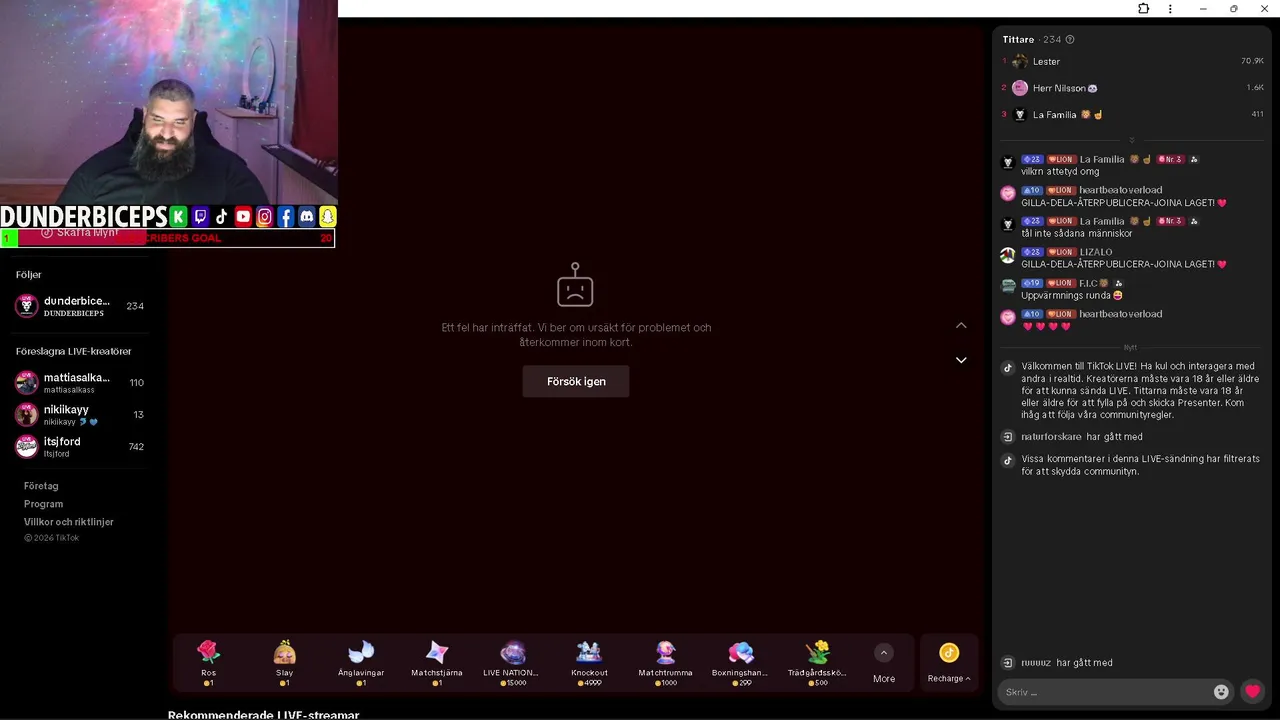Click the Twitch icon in webcam overlay

coord(200,216)
